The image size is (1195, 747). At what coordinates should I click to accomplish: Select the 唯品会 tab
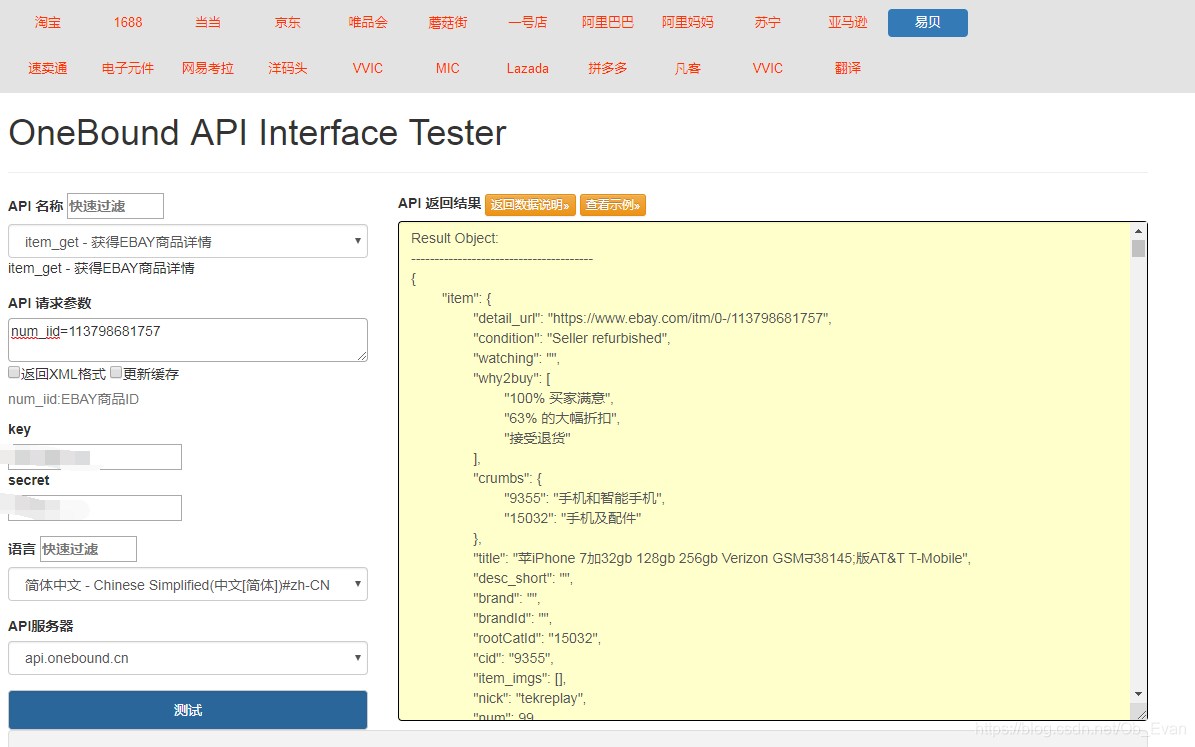point(367,23)
